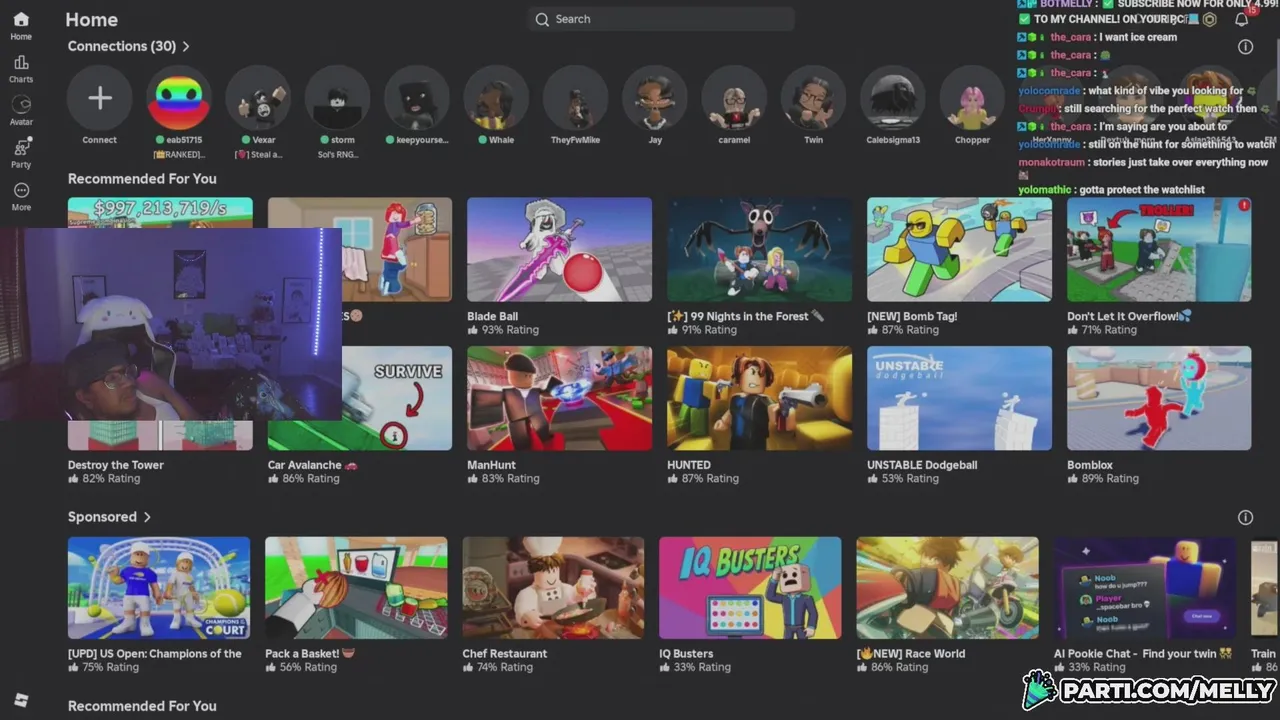Click the '53% Rating' under UNSTABLE Dodgeball

coord(910,479)
